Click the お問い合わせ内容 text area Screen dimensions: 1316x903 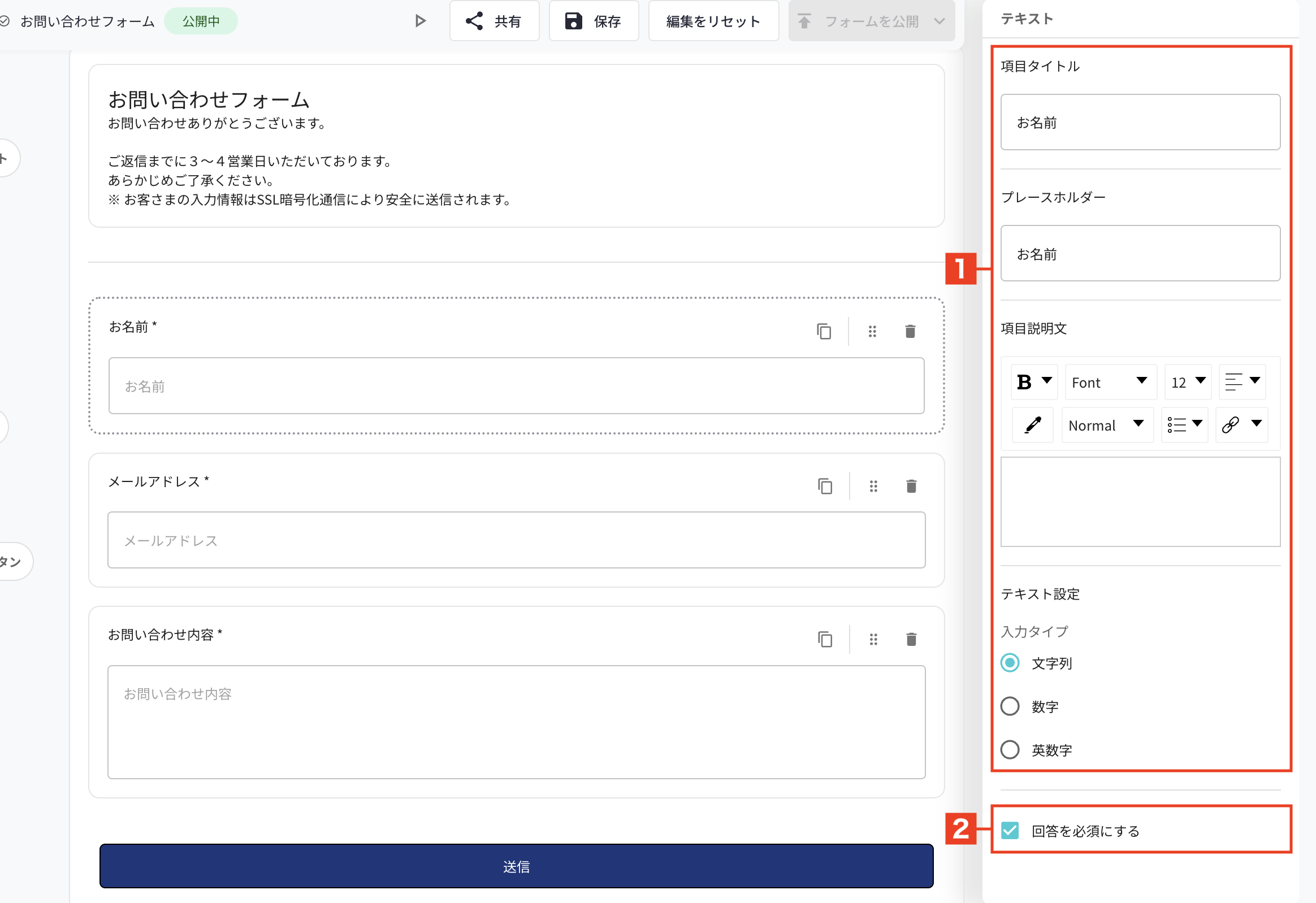[x=517, y=722]
